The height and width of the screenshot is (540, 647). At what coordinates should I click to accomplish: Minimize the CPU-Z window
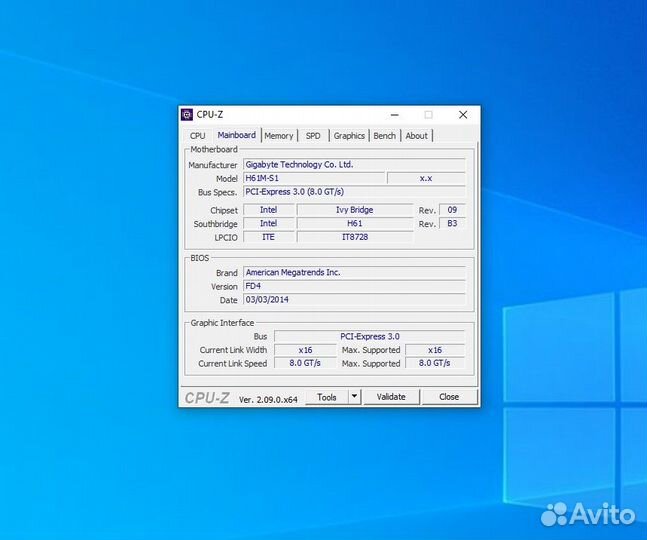click(x=394, y=115)
